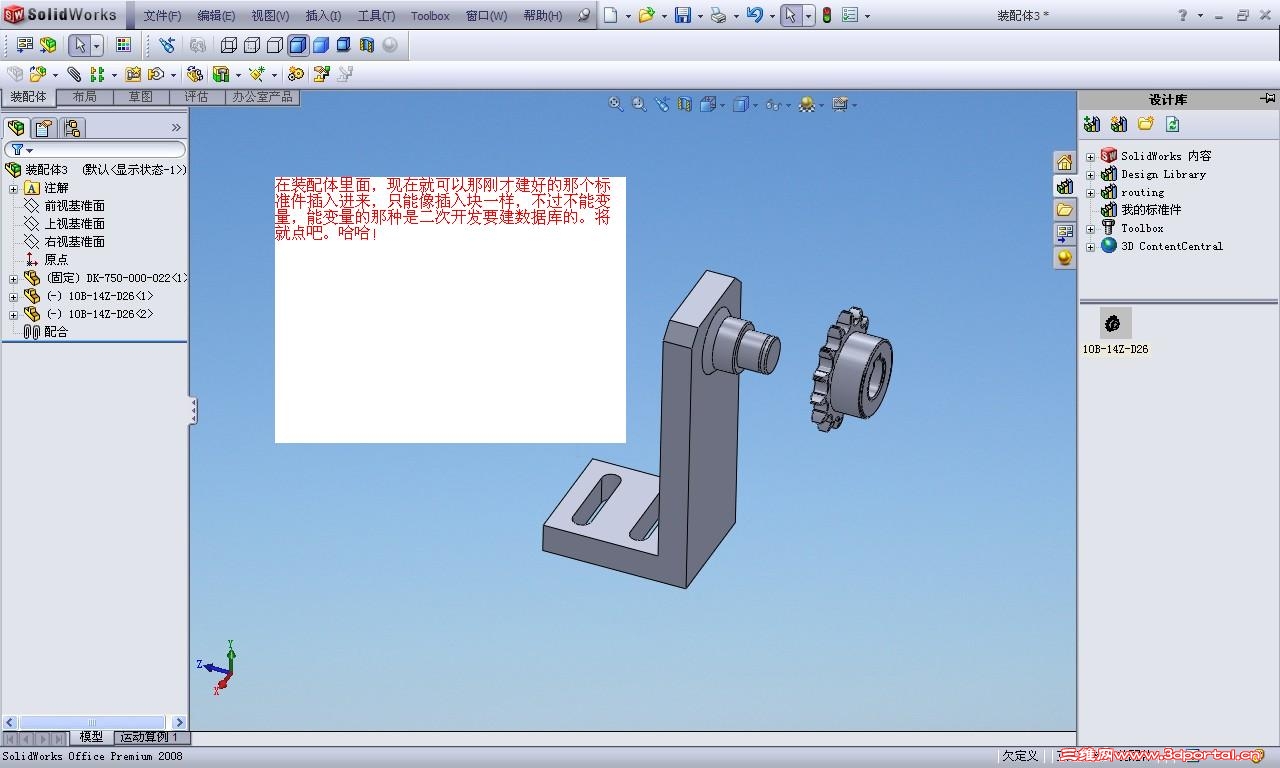Switch to the 草图 tab
This screenshot has width=1280, height=768.
[141, 97]
